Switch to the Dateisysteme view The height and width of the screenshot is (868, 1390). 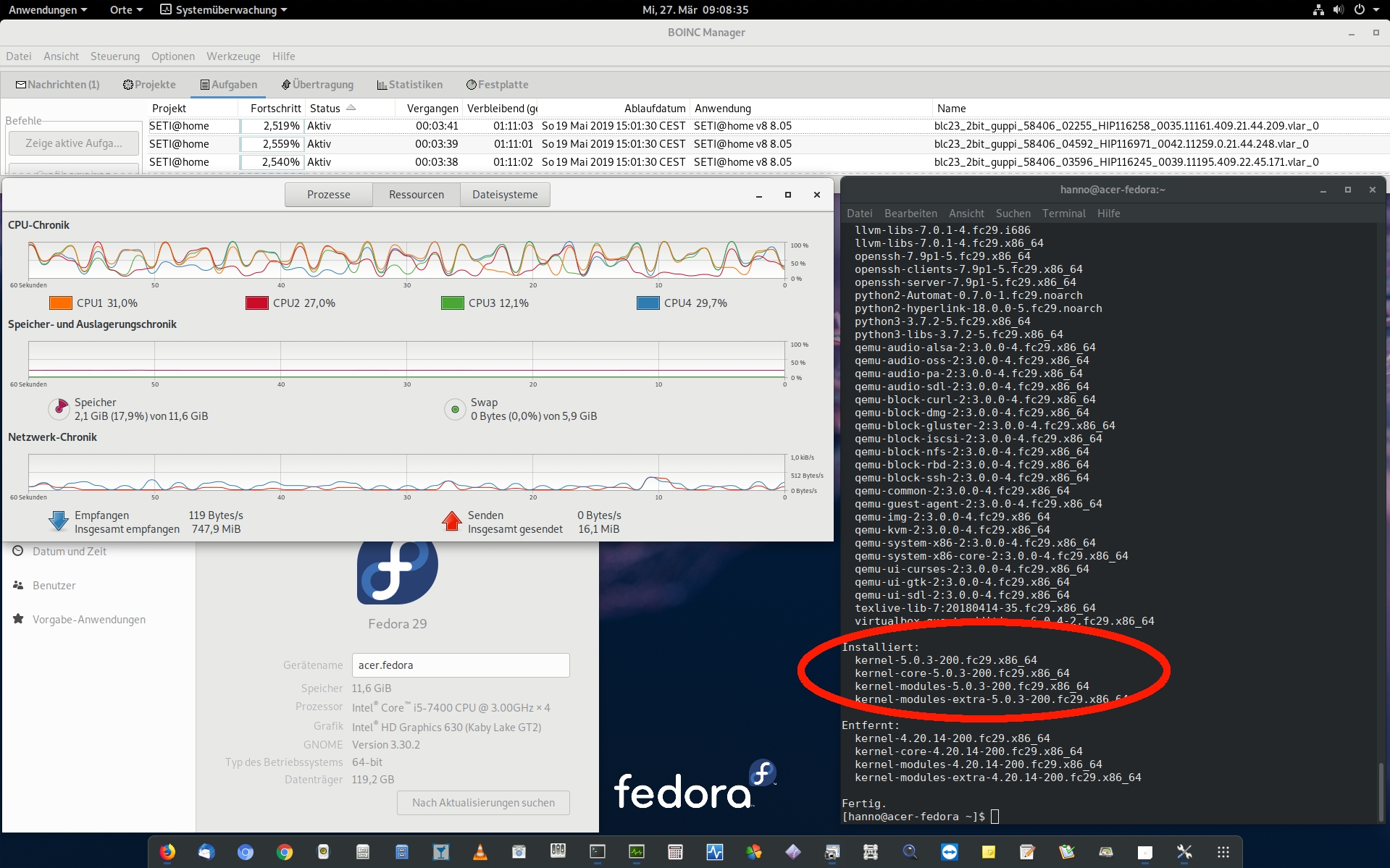[505, 195]
